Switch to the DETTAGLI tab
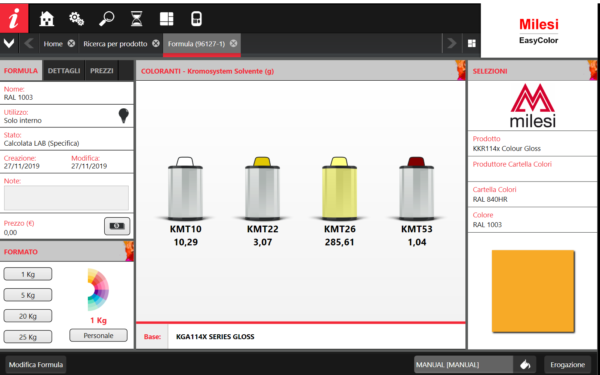The height and width of the screenshot is (375, 600). coord(64,71)
